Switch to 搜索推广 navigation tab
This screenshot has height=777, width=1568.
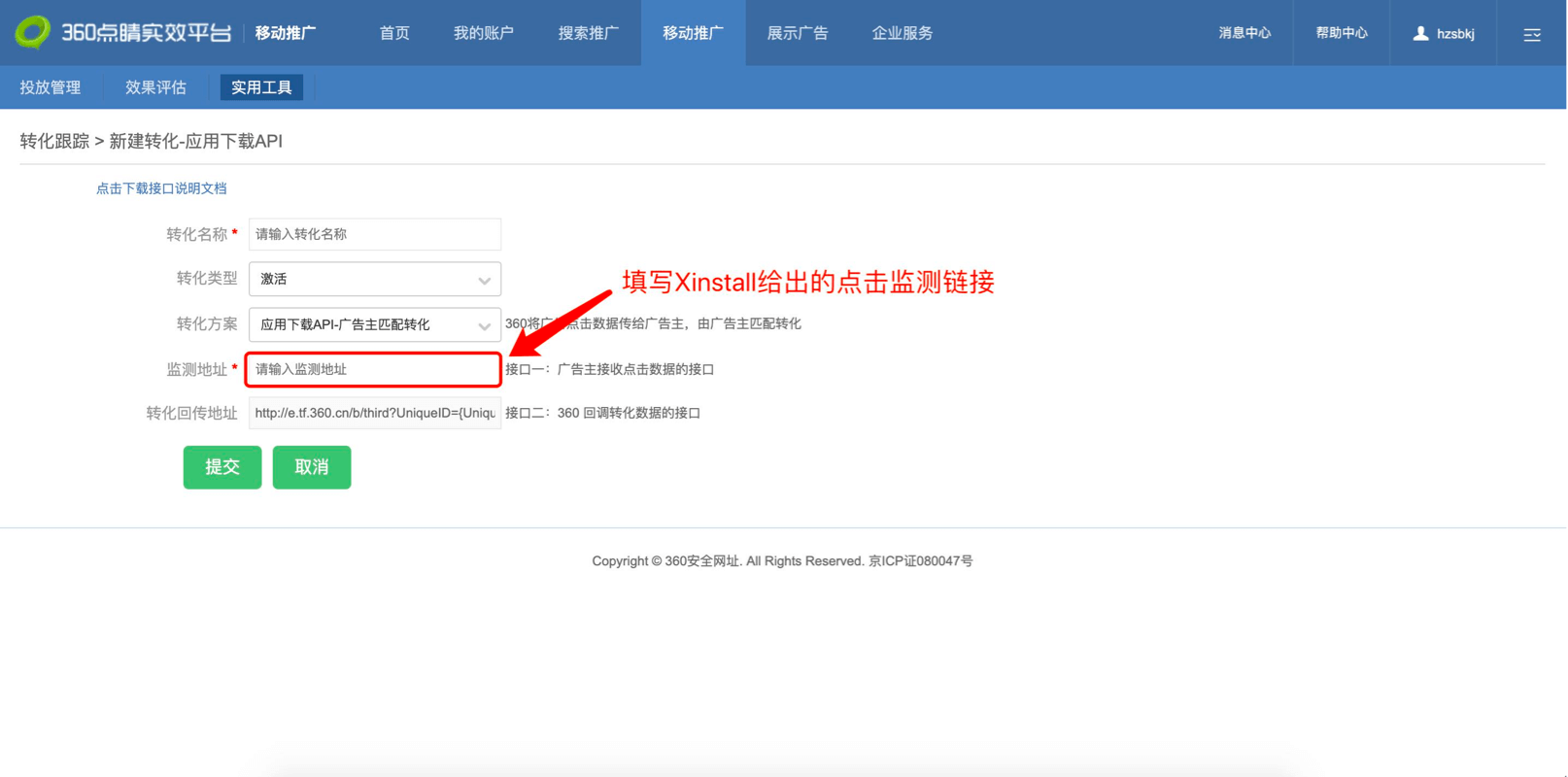[x=589, y=33]
